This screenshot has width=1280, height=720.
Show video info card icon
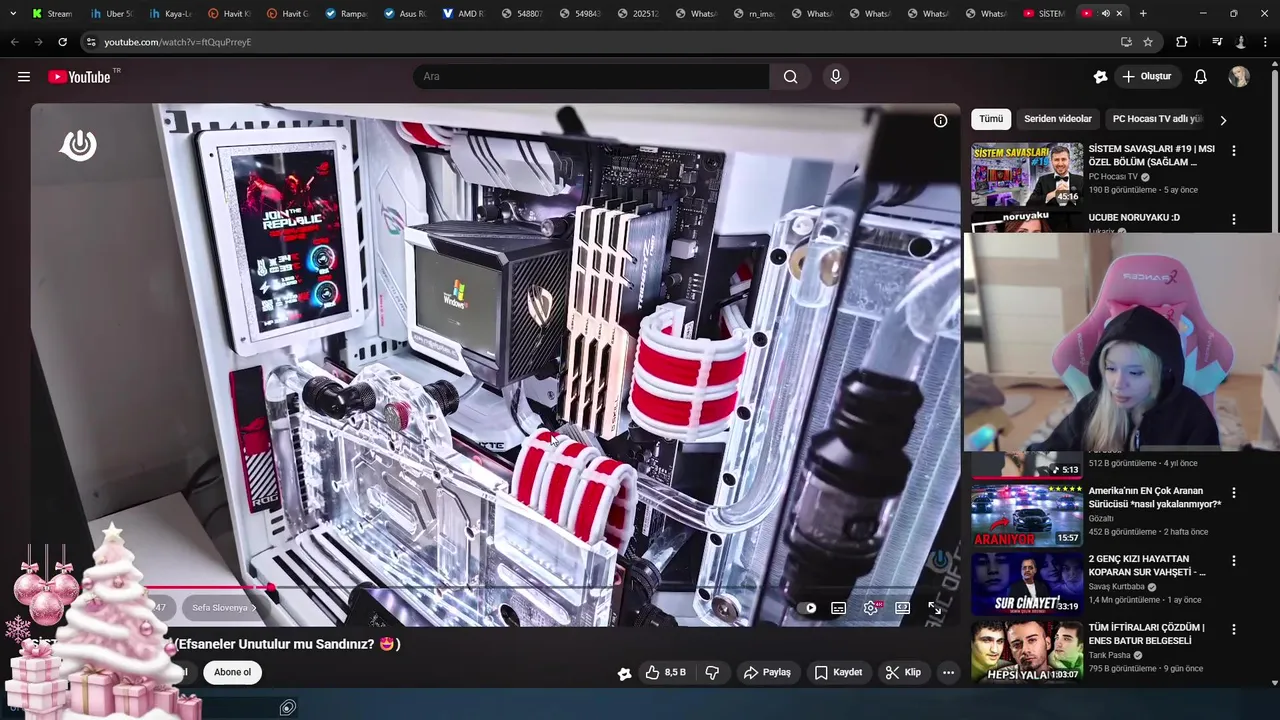coord(940,121)
